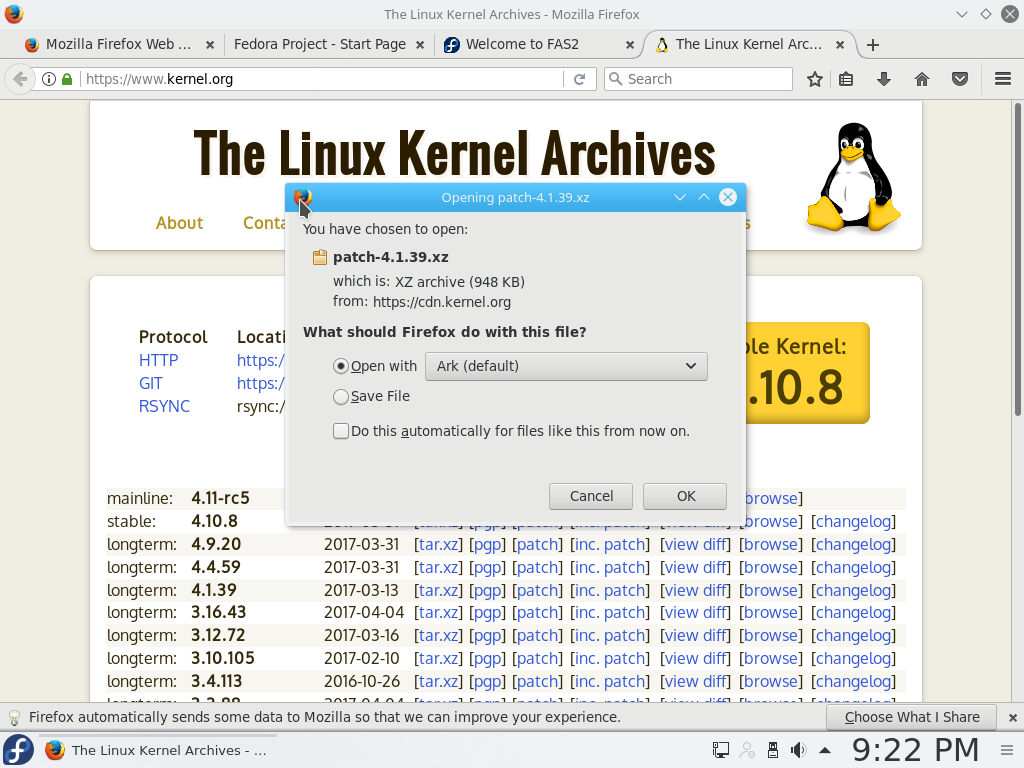This screenshot has height=768, width=1024.
Task: Close the Welcome to FAS2 tab
Action: coord(630,45)
